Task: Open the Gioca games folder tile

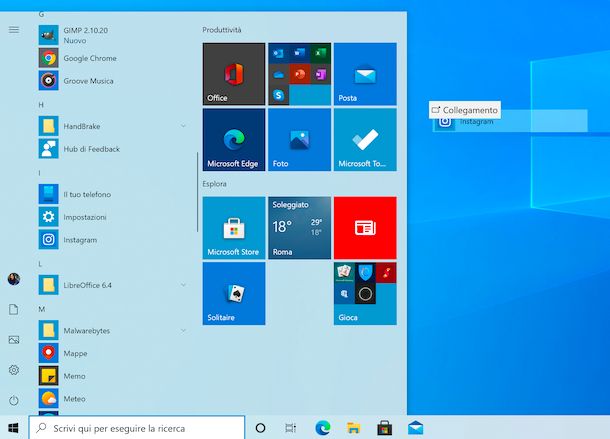Action: (365, 293)
